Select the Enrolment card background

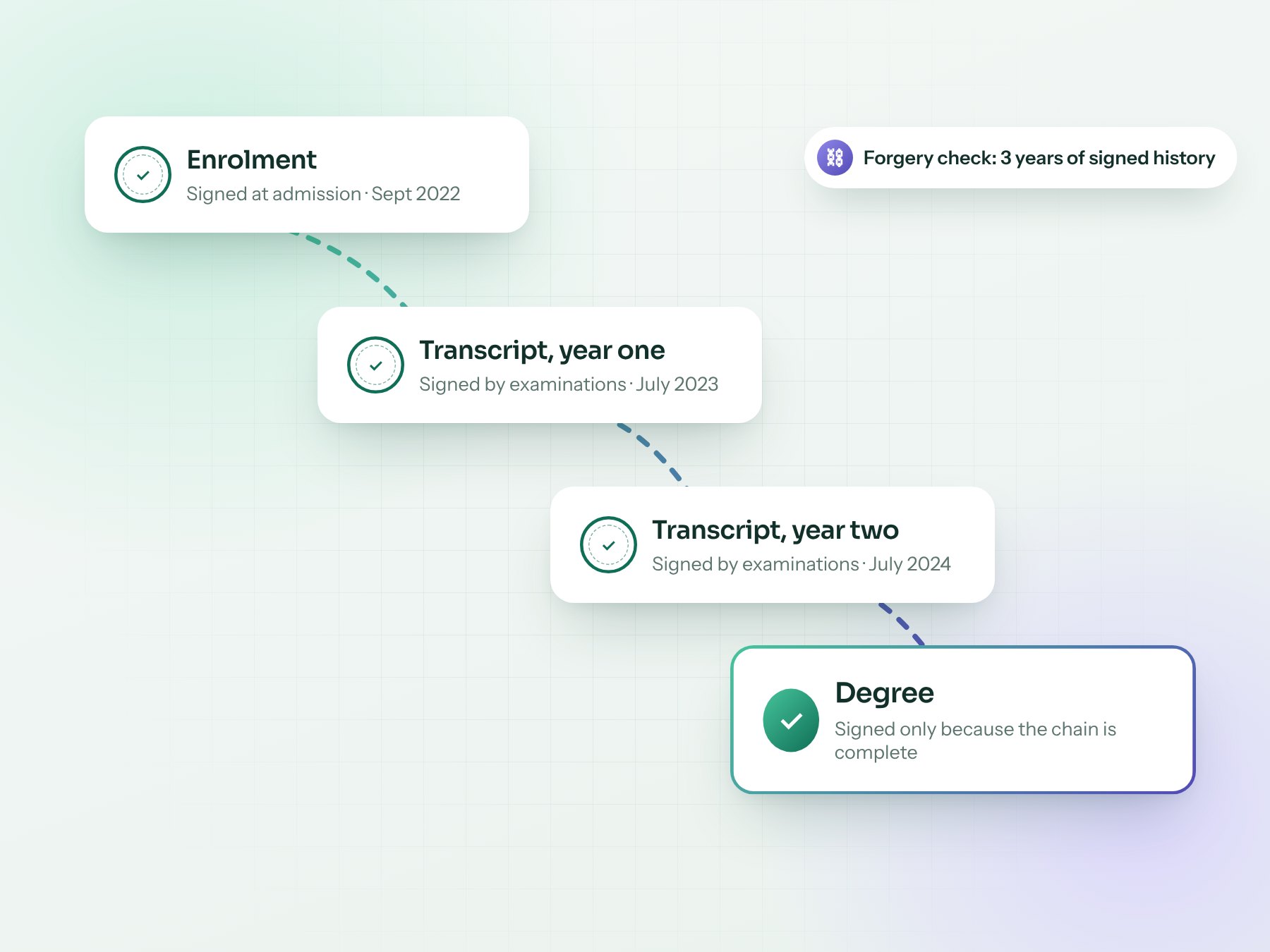(x=307, y=174)
